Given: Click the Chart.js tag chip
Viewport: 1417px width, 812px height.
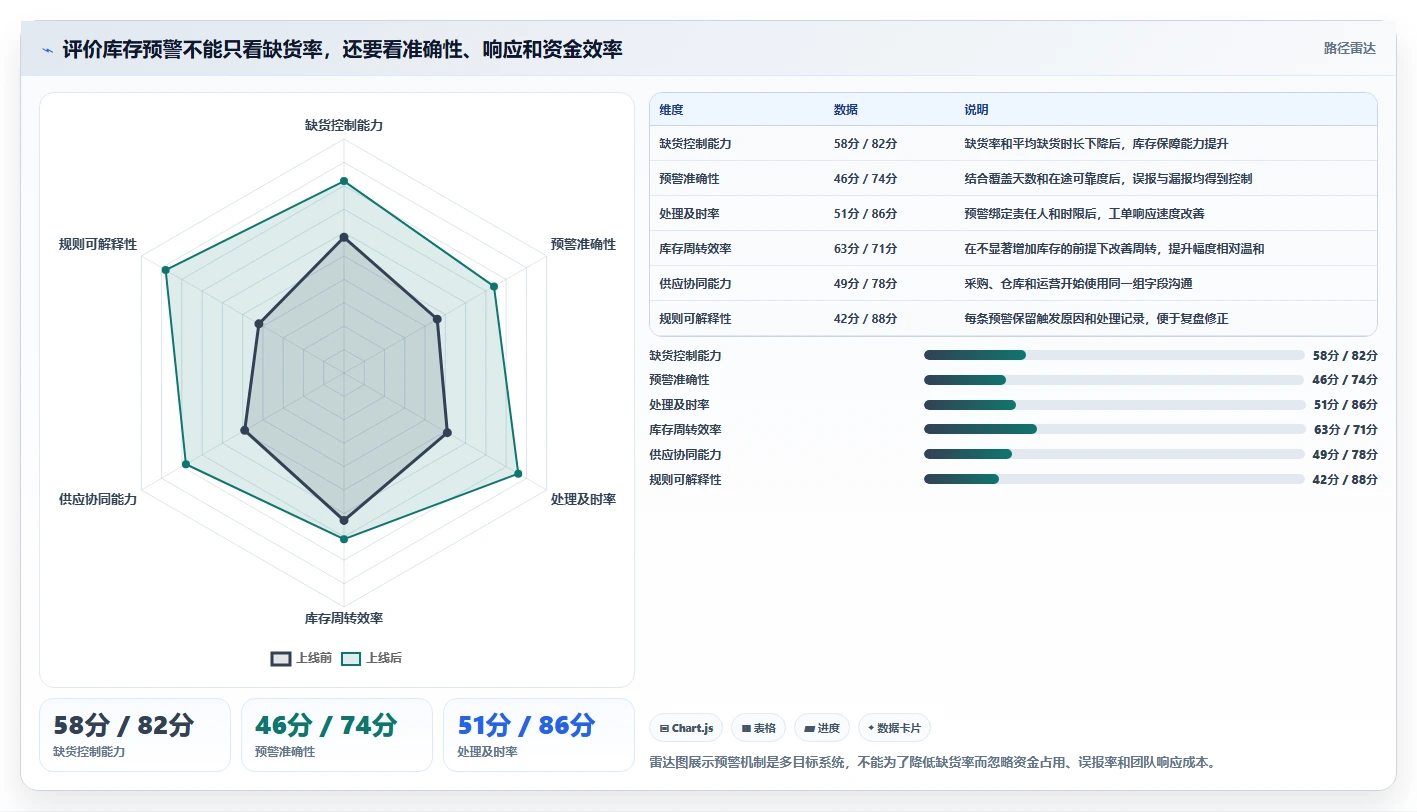Looking at the screenshot, I should coord(687,728).
